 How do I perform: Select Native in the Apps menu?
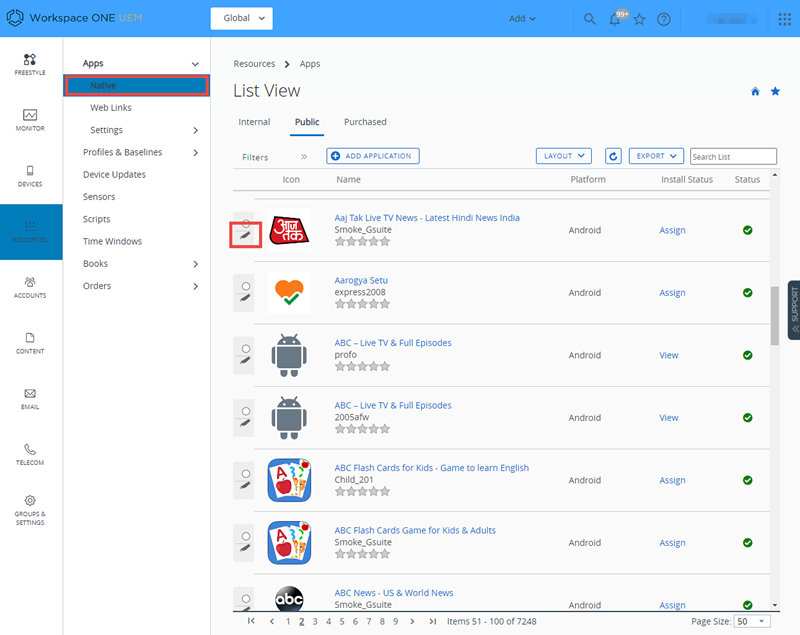coord(137,86)
